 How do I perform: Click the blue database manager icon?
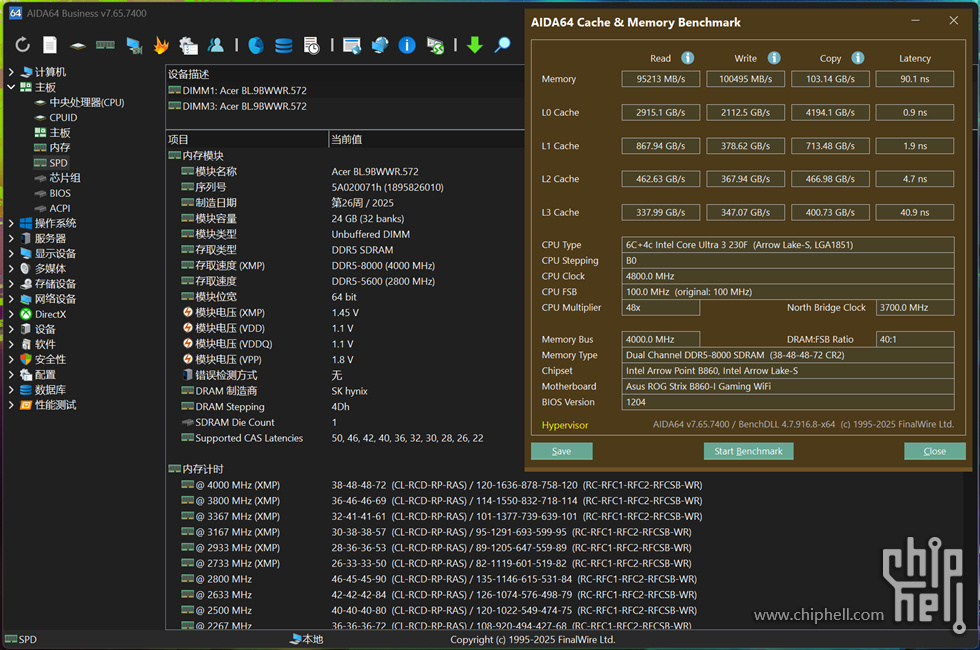coord(284,45)
